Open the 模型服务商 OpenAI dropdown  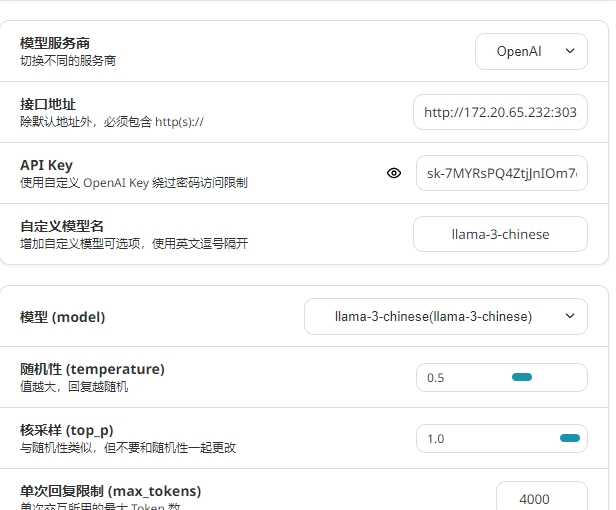coord(530,51)
